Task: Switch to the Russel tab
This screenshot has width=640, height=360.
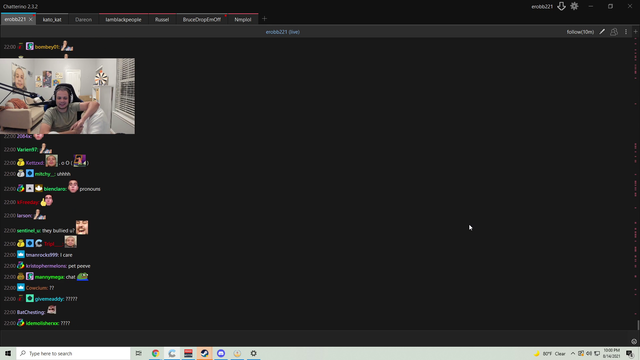Action: point(162,19)
